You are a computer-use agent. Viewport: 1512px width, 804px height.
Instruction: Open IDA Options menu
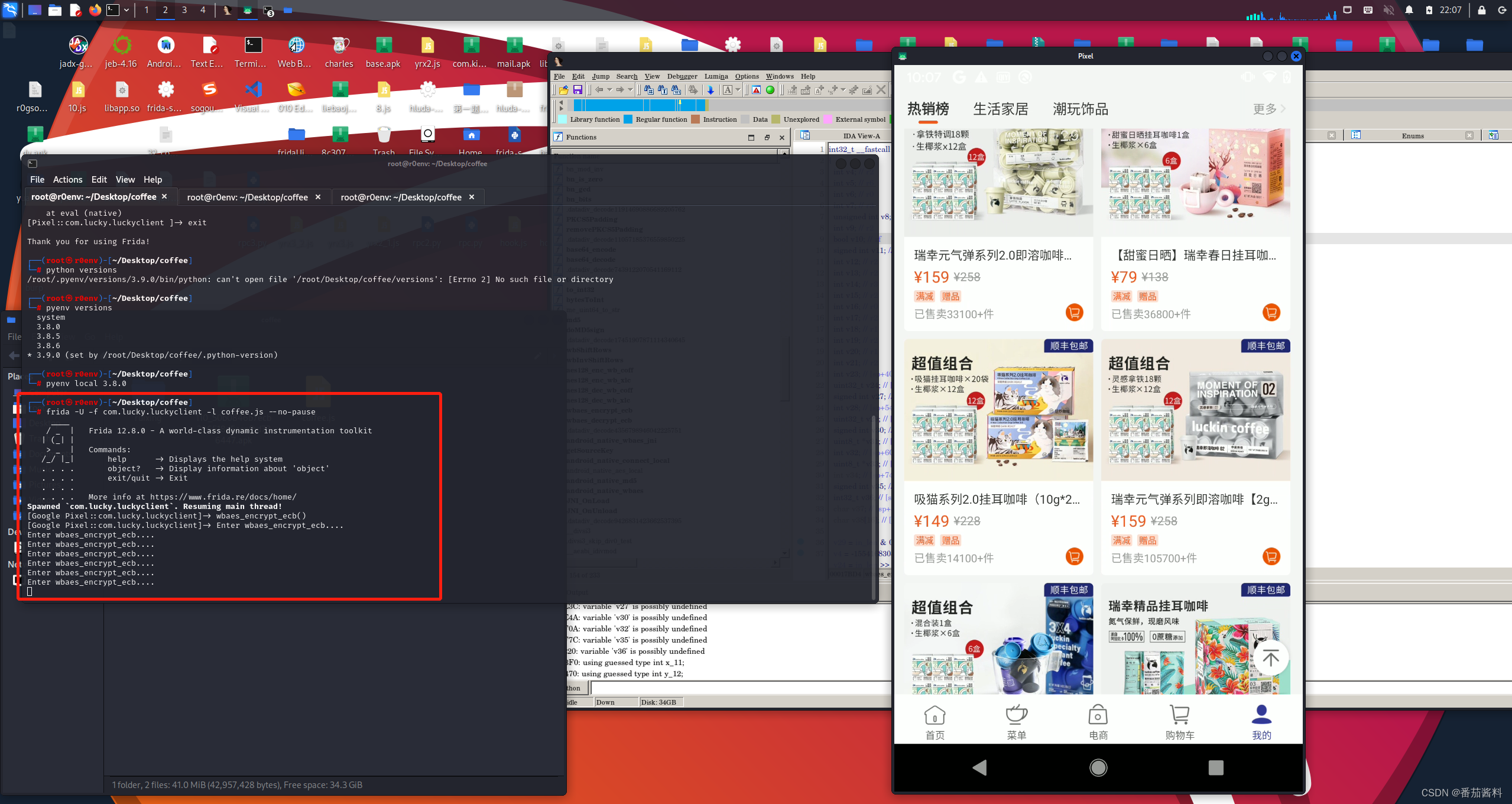point(747,76)
